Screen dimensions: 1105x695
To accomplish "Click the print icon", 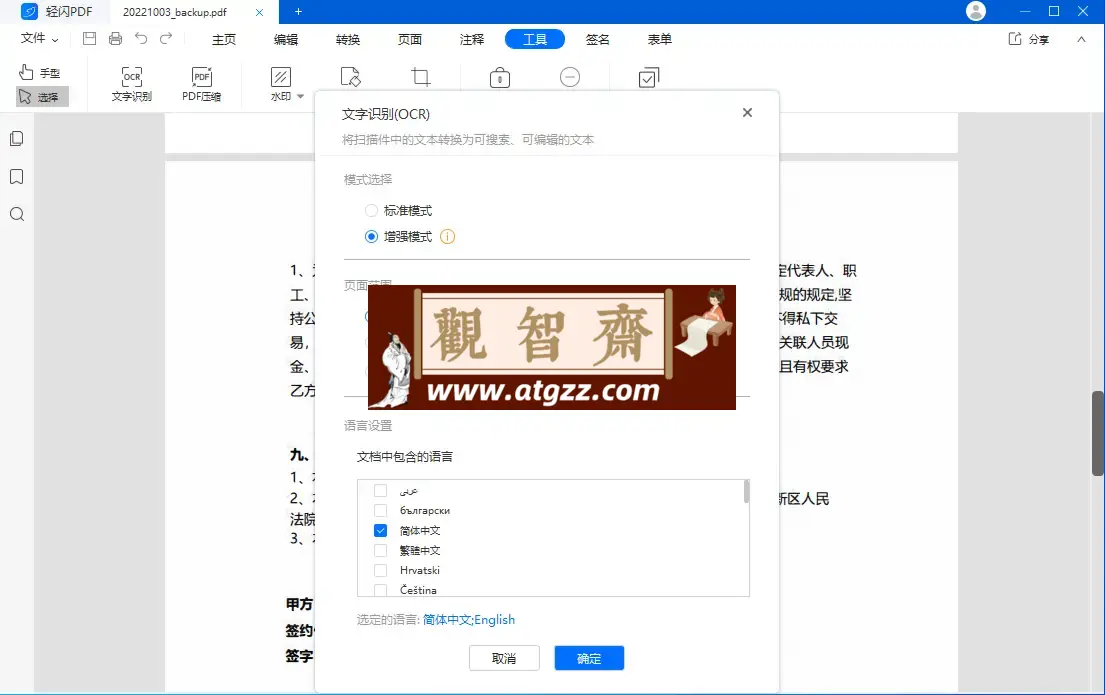I will tap(116, 39).
